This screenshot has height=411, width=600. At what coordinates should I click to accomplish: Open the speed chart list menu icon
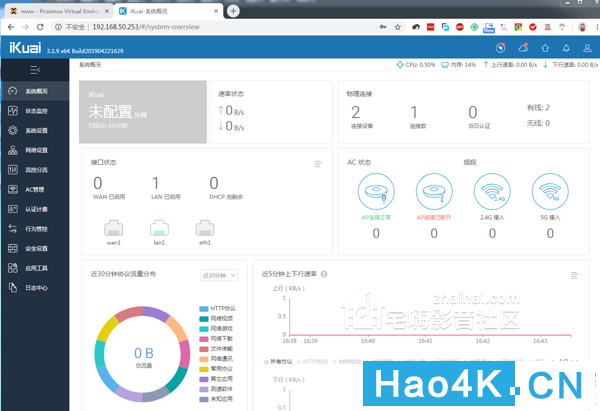coord(575,275)
